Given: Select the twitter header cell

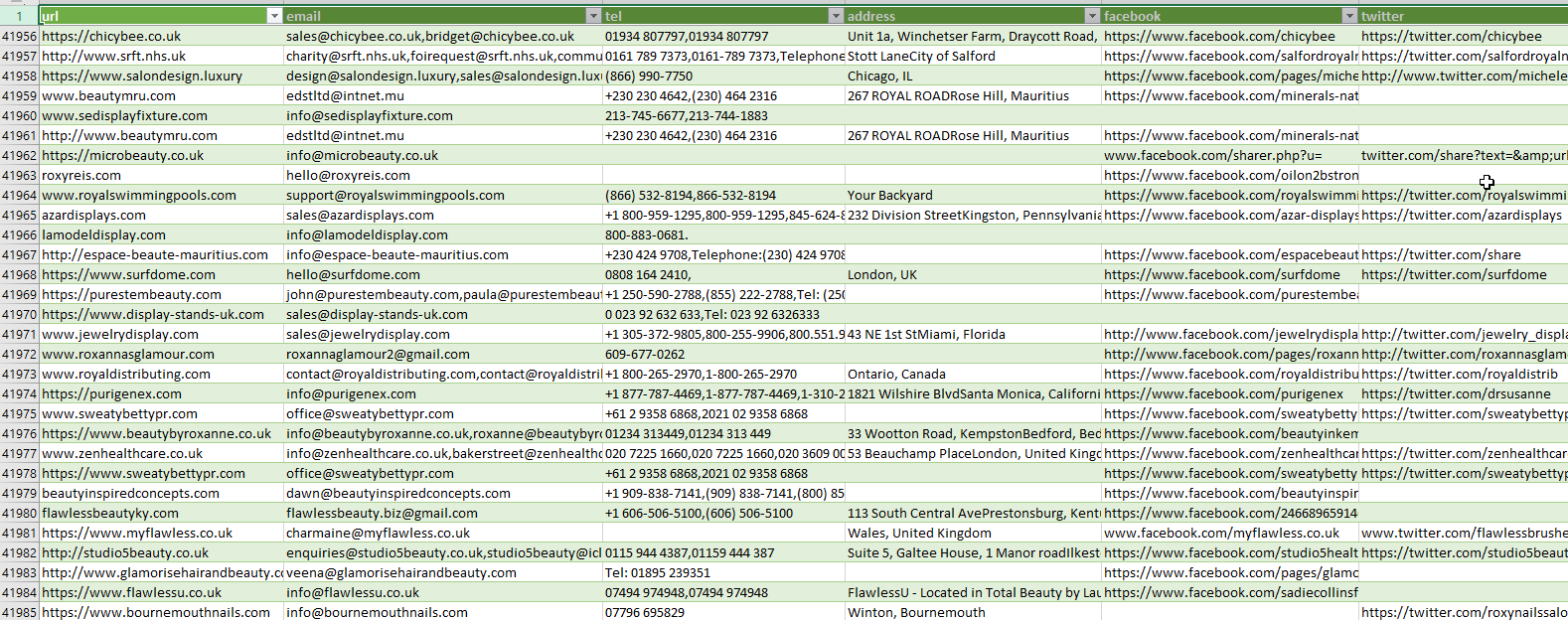Looking at the screenshot, I should [1464, 16].
